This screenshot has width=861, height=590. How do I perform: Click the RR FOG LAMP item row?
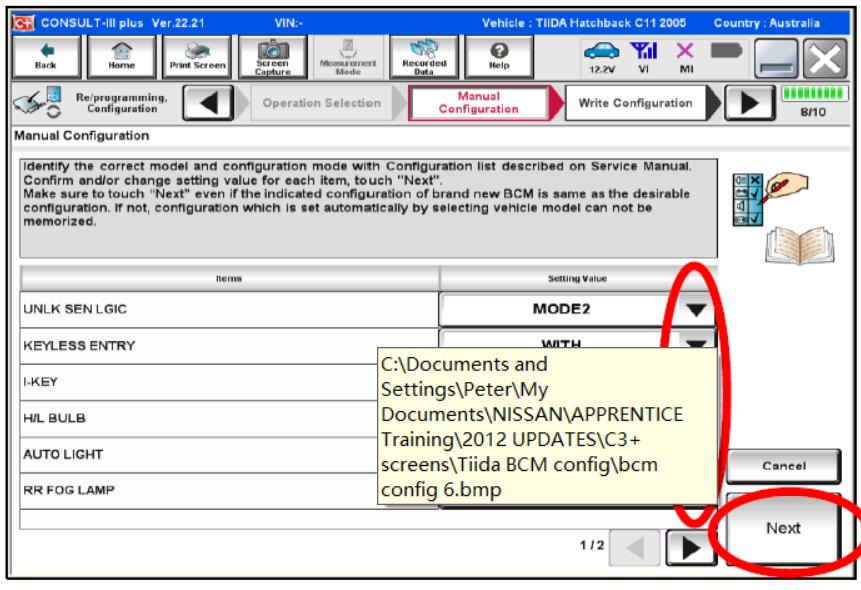tap(199, 491)
